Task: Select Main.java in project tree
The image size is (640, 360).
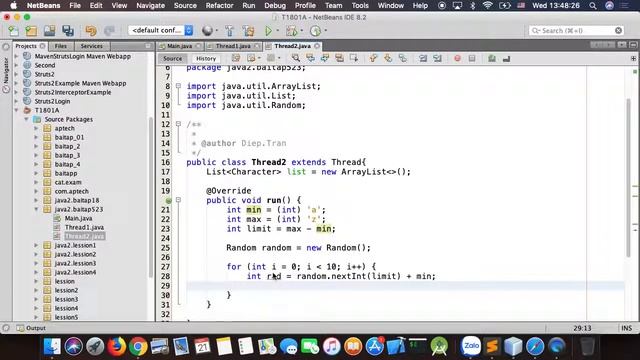Action: pyautogui.click(x=78, y=218)
